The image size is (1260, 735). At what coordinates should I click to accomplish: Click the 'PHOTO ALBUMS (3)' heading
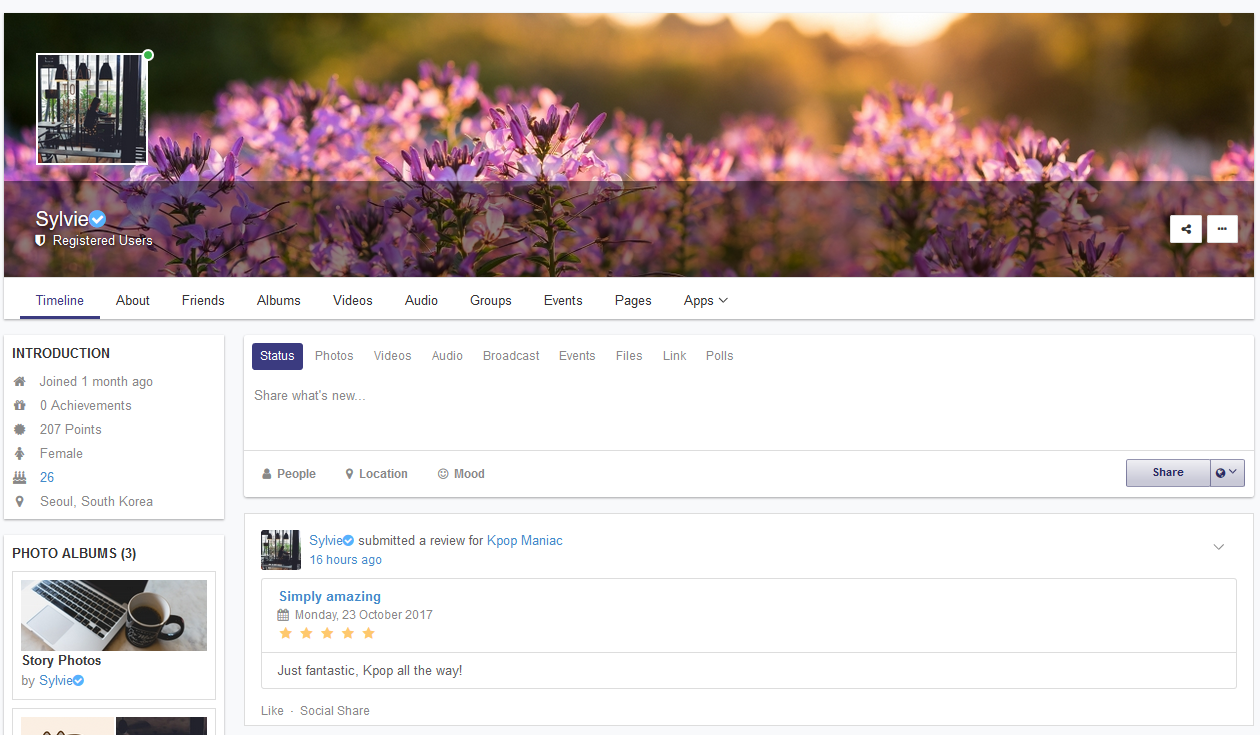tap(74, 553)
